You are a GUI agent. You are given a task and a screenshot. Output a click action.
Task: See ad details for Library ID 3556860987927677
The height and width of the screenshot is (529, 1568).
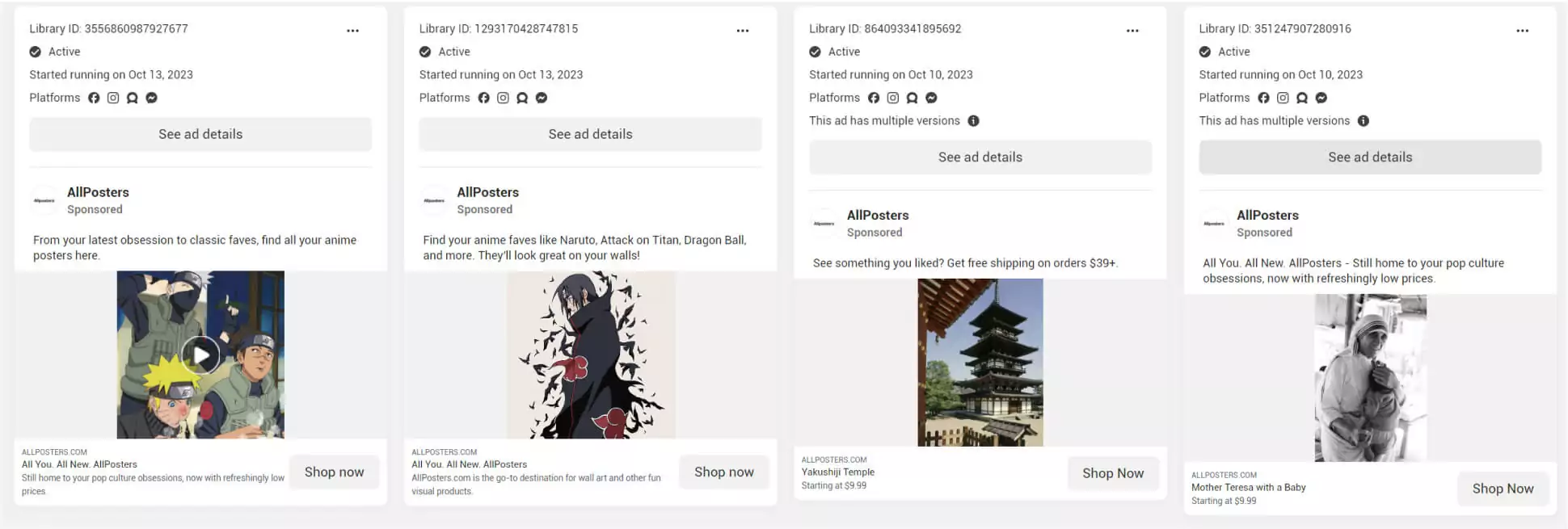point(200,134)
